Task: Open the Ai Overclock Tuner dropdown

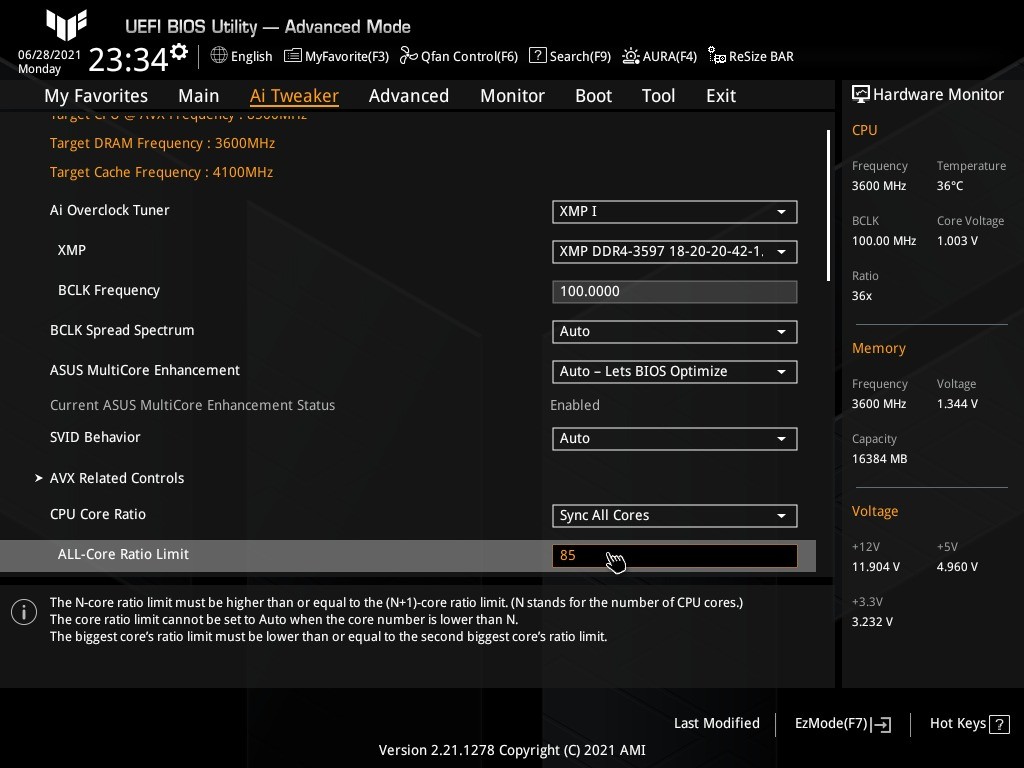Action: 674,211
